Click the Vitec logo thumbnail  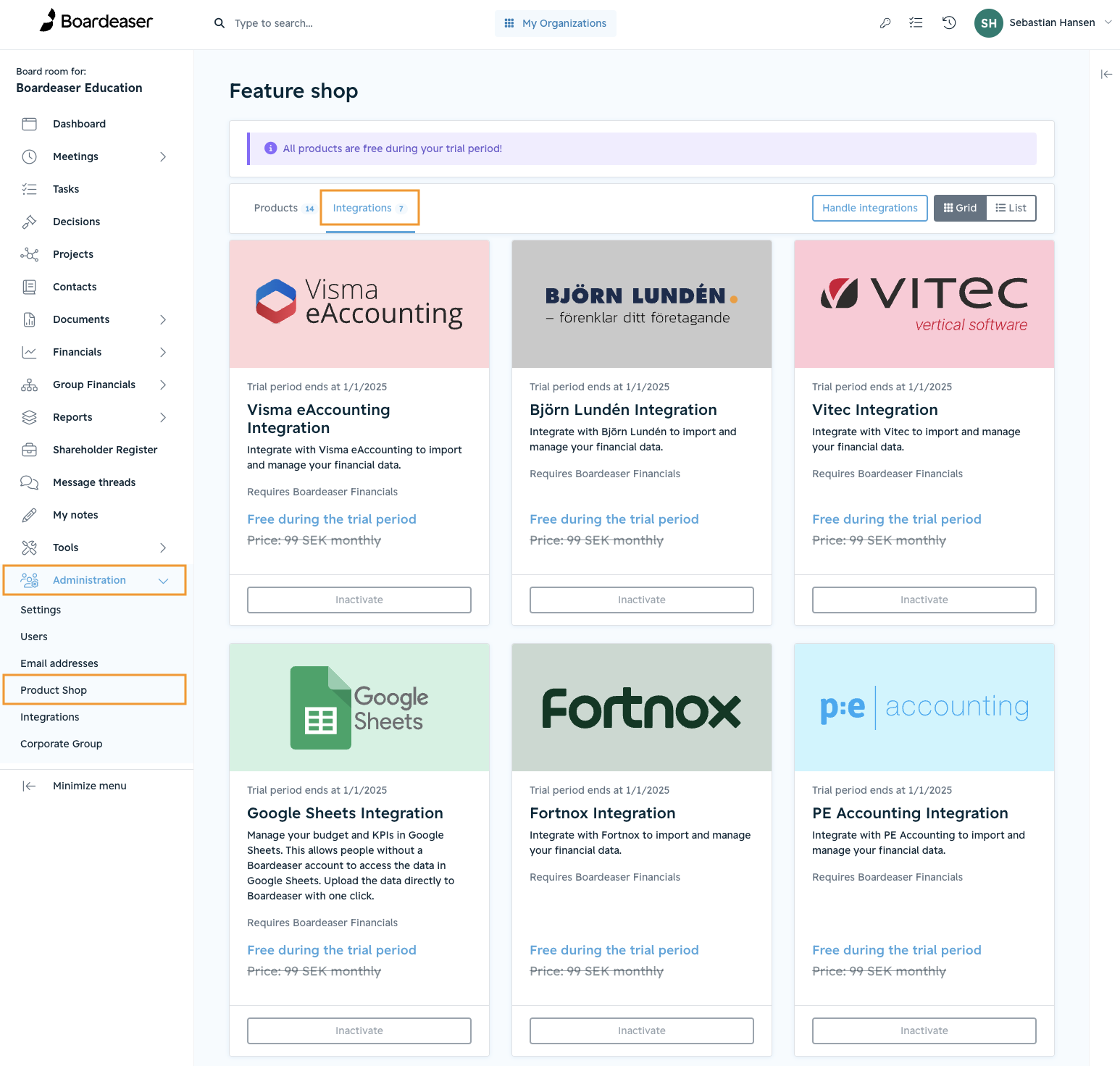[924, 304]
